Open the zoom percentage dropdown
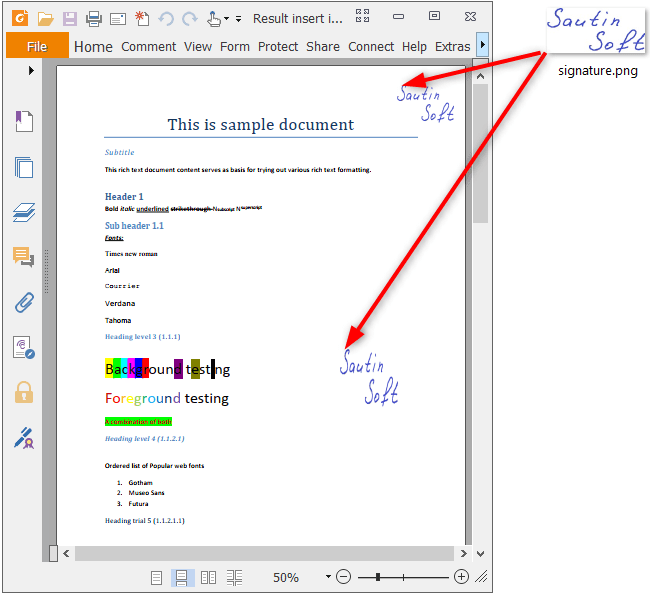This screenshot has height=600, width=652. 328,577
